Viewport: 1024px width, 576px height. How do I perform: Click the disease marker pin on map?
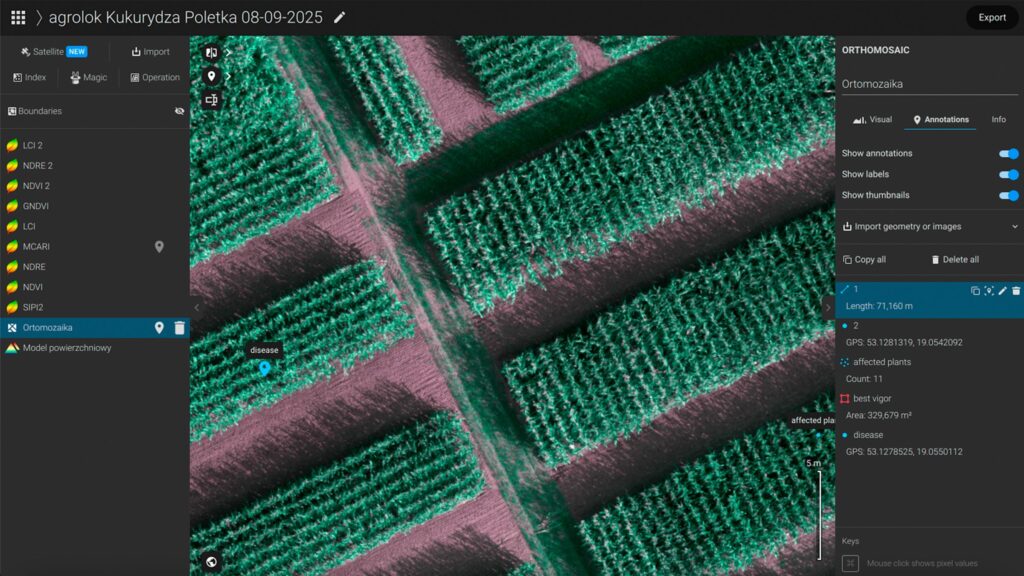pos(265,368)
